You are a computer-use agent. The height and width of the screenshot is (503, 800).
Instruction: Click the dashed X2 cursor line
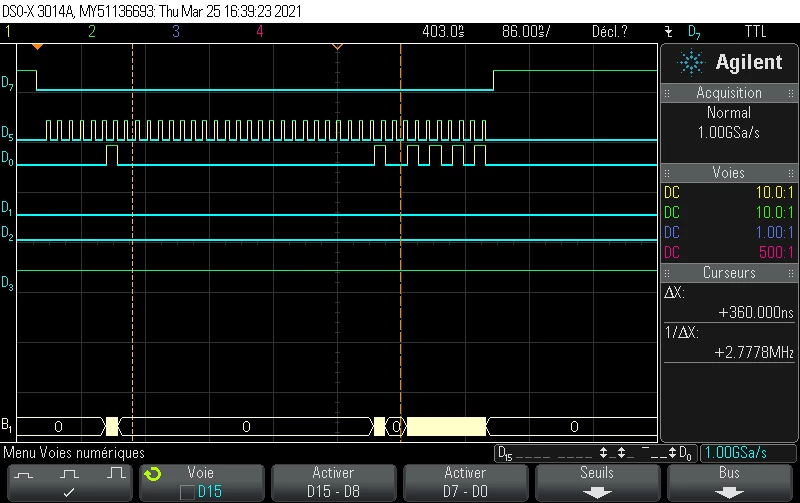(401, 242)
